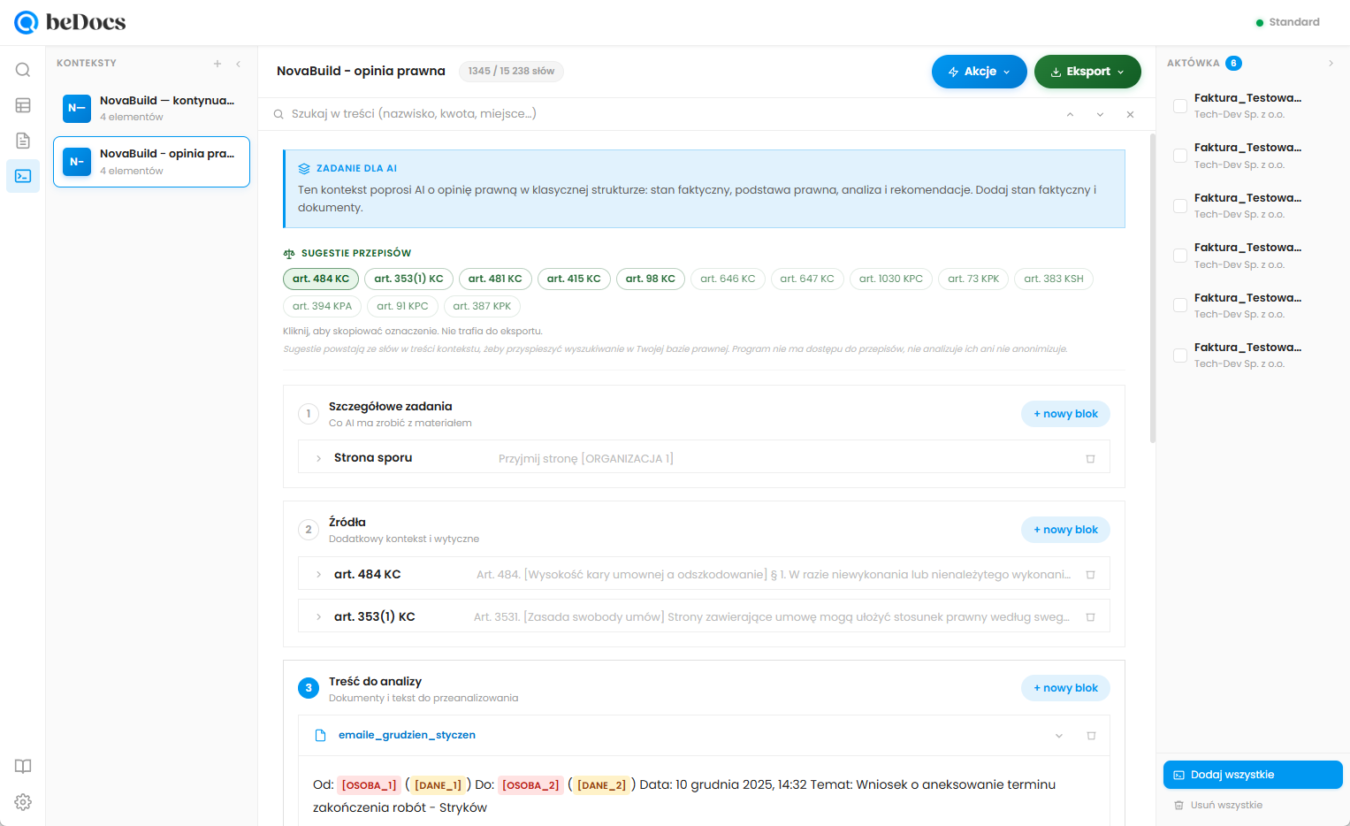Add new block to Treść do analizy
The width and height of the screenshot is (1350, 826).
1065,688
